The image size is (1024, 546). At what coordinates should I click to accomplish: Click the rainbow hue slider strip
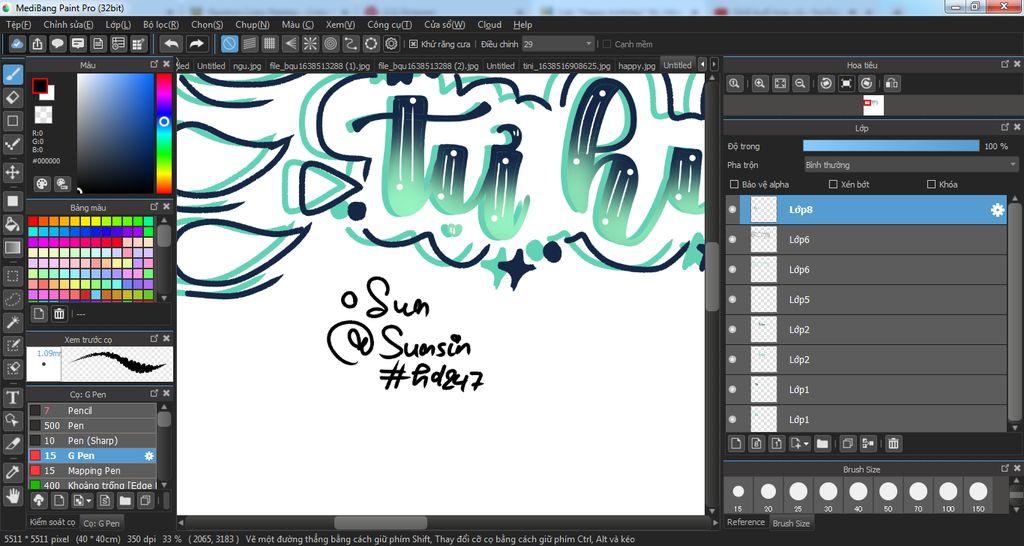point(164,133)
